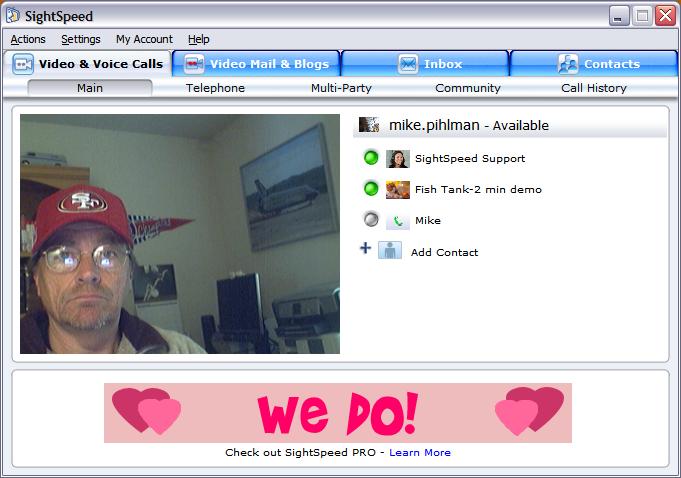Follow the Learn More link
681x478 pixels.
point(420,453)
